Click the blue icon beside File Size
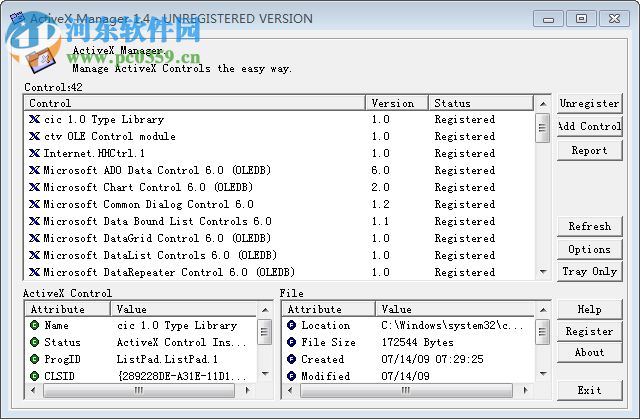 (x=291, y=342)
